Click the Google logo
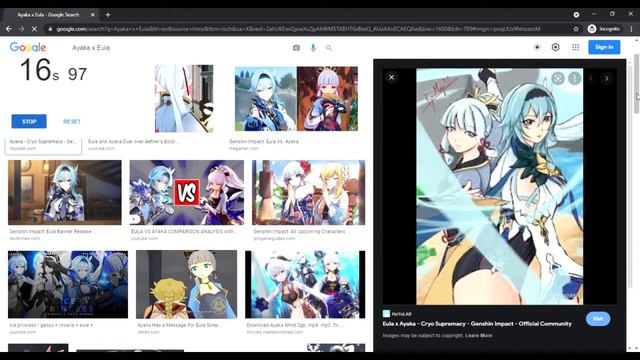This screenshot has height=360, width=640. [28, 47]
